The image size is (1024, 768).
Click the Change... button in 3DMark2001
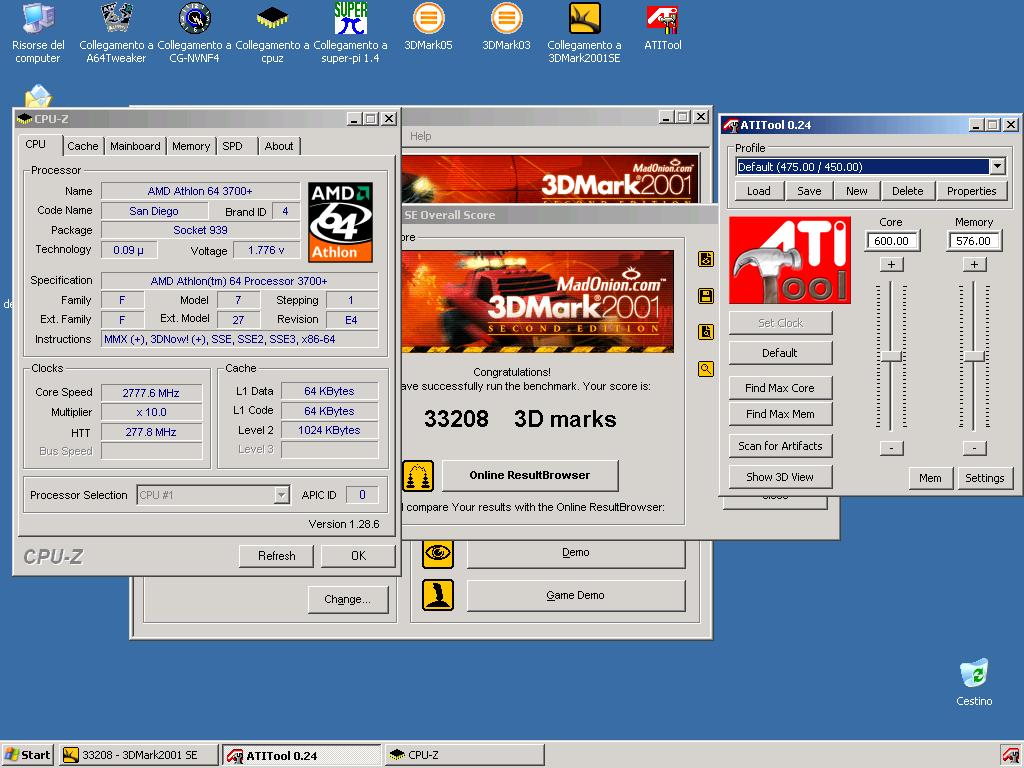click(347, 600)
